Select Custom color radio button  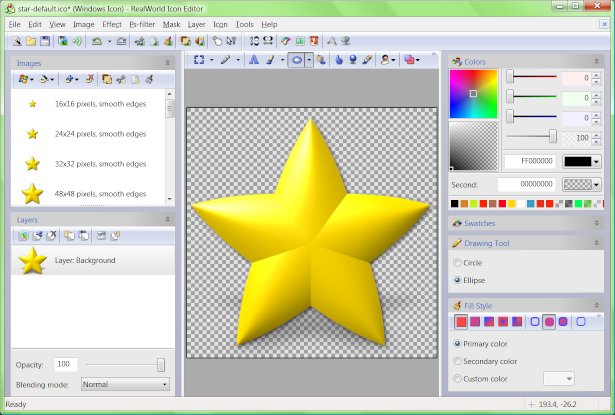pyautogui.click(x=458, y=378)
